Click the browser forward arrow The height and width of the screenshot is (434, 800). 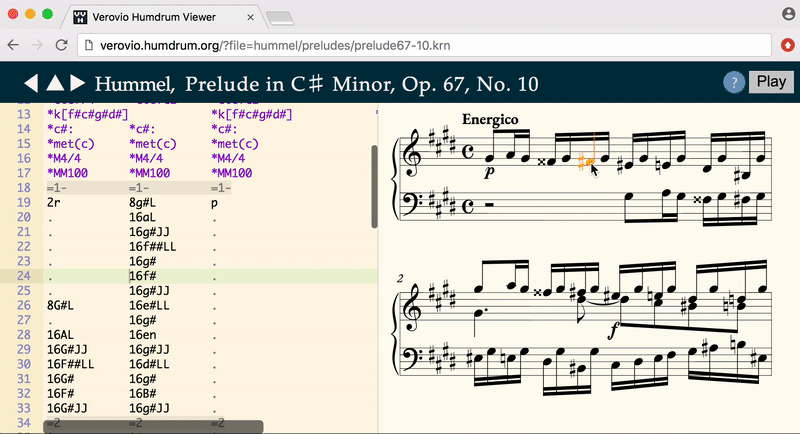[37, 45]
